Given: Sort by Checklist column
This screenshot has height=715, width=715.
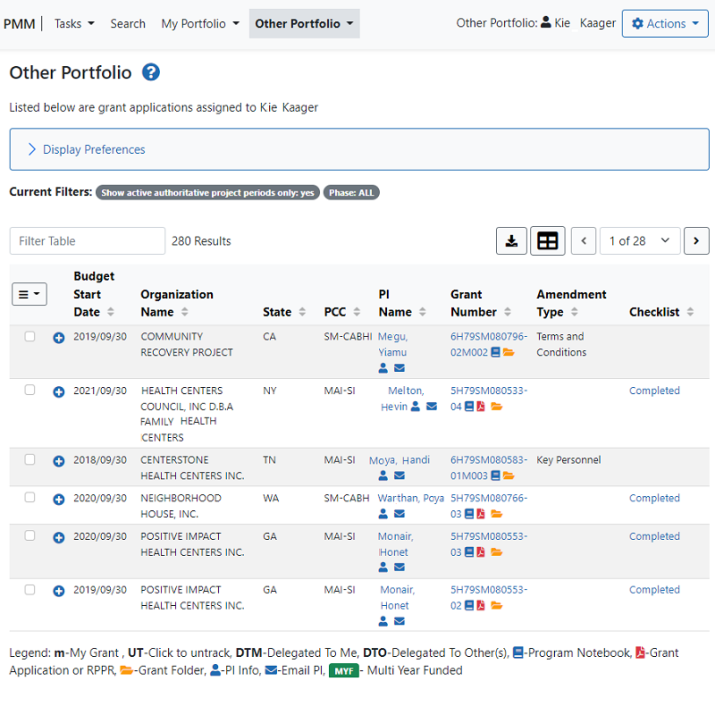Looking at the screenshot, I should point(690,312).
